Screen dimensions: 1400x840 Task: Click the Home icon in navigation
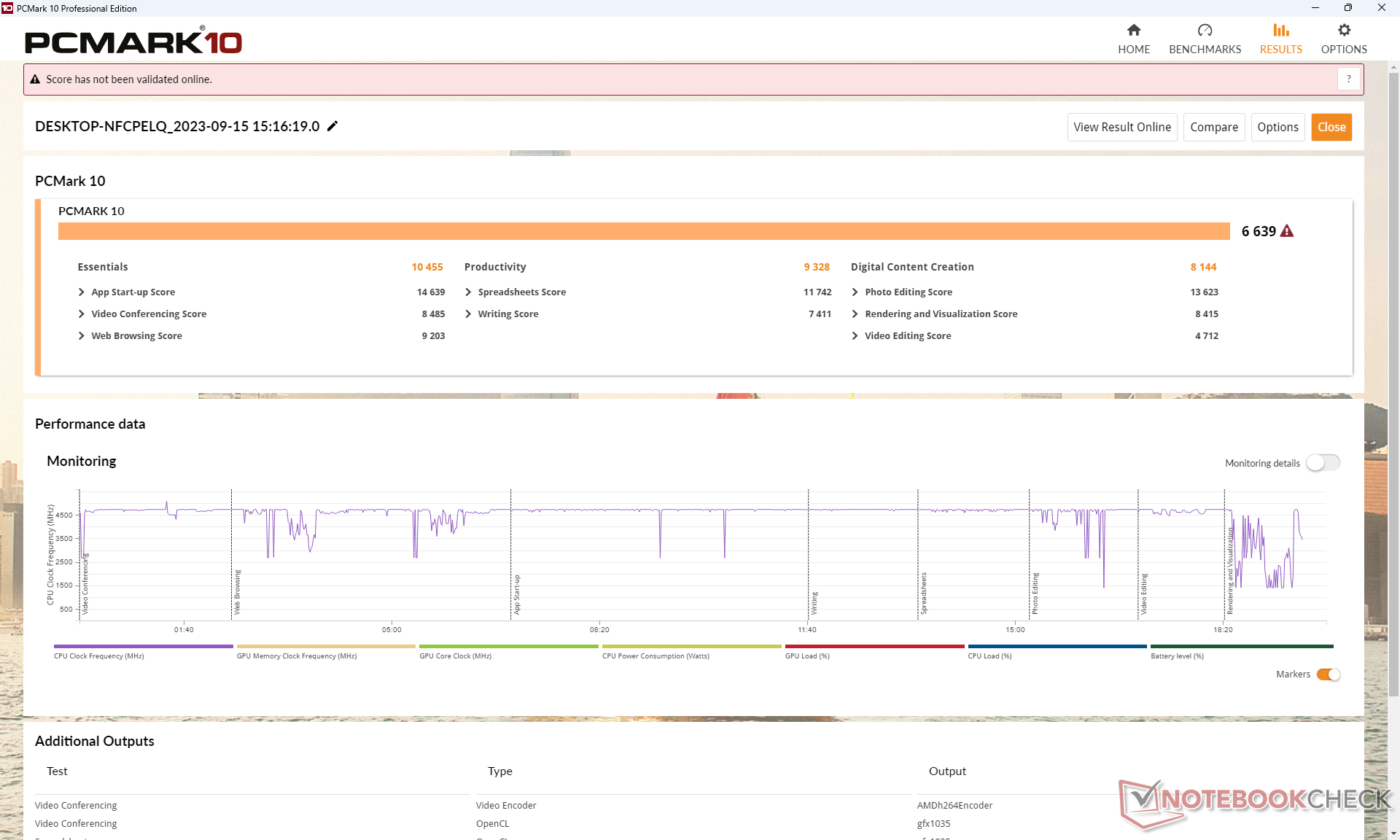pos(1133,31)
